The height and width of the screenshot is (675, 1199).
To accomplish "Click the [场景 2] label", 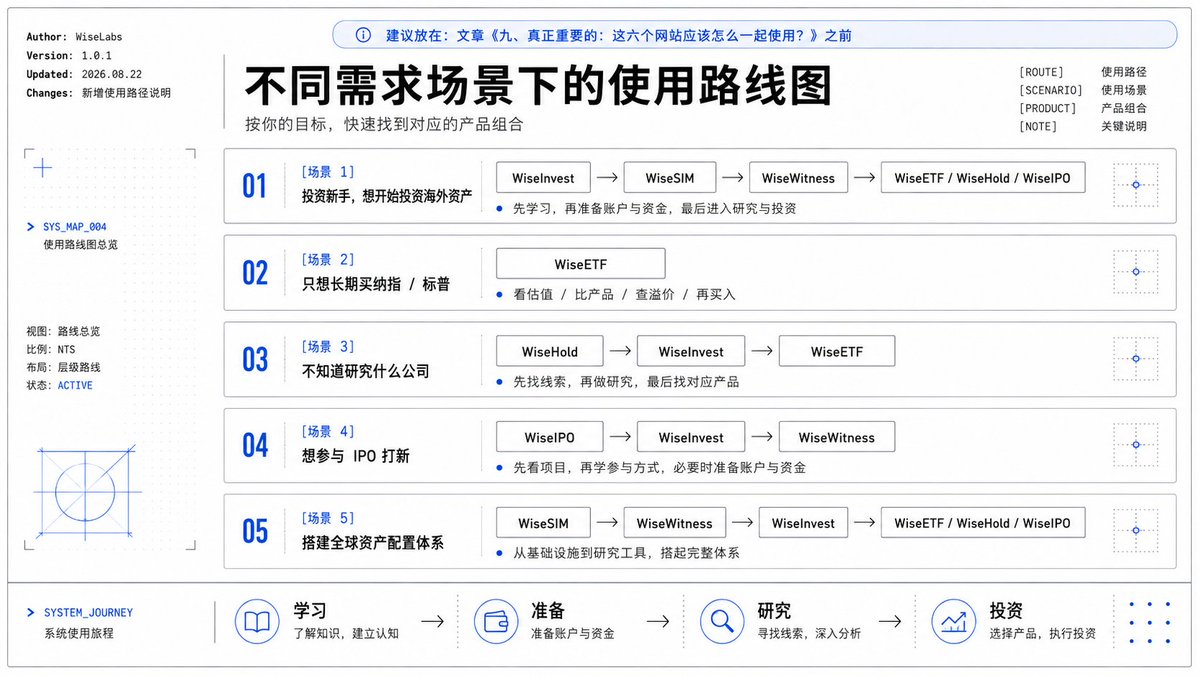I will pos(327,259).
